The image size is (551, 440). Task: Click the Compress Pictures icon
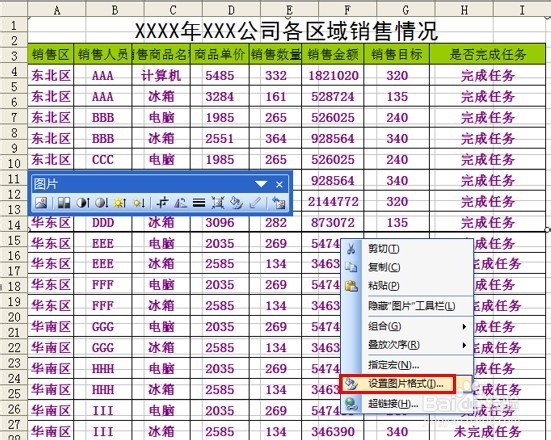[218, 203]
